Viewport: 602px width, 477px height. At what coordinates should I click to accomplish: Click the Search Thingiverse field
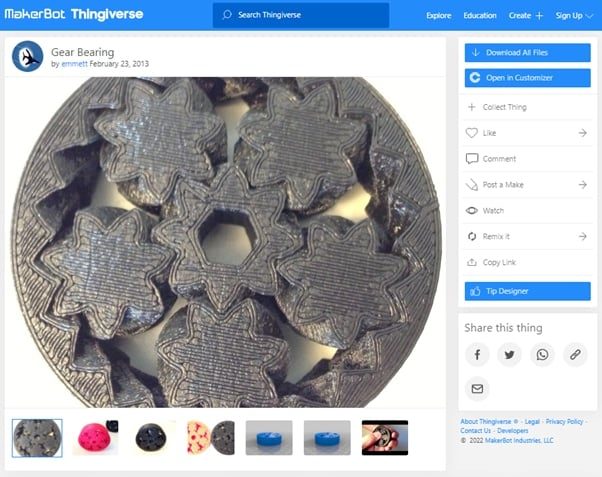[x=301, y=15]
